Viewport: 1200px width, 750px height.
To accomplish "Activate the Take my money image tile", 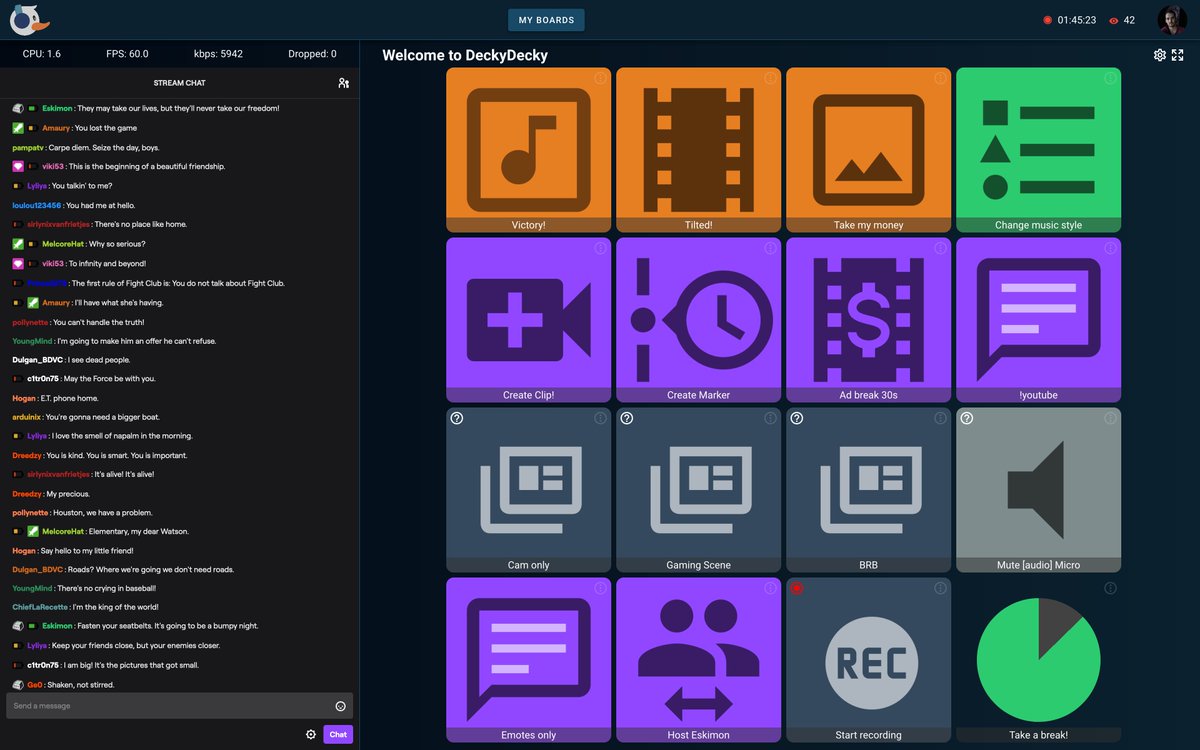I will (868, 150).
